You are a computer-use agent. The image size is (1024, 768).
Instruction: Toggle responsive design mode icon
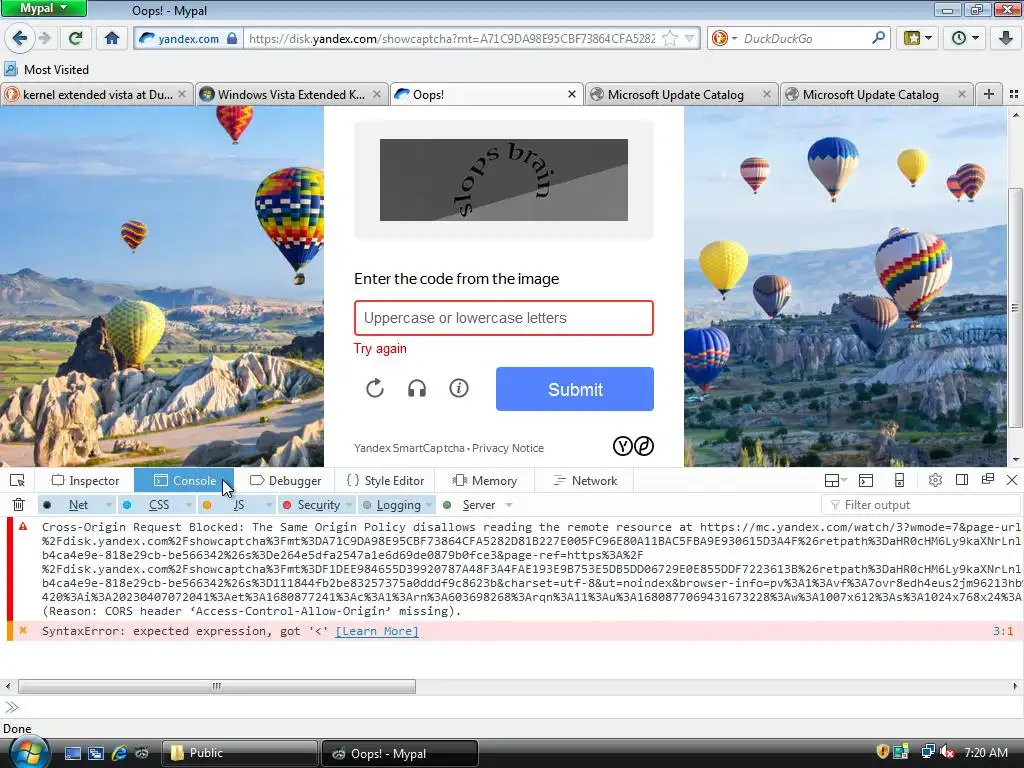[899, 481]
